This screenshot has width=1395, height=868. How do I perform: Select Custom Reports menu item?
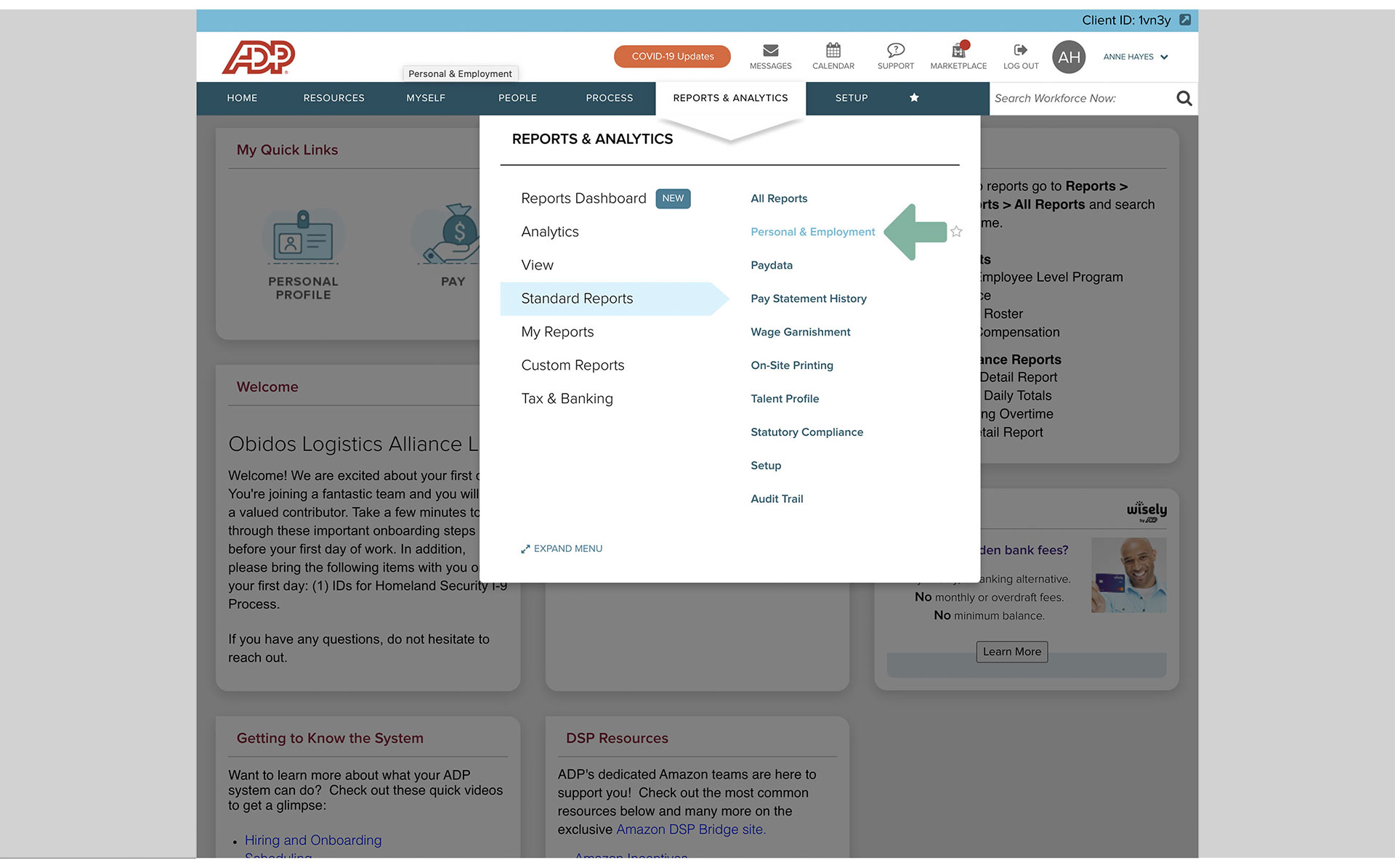[x=573, y=365]
